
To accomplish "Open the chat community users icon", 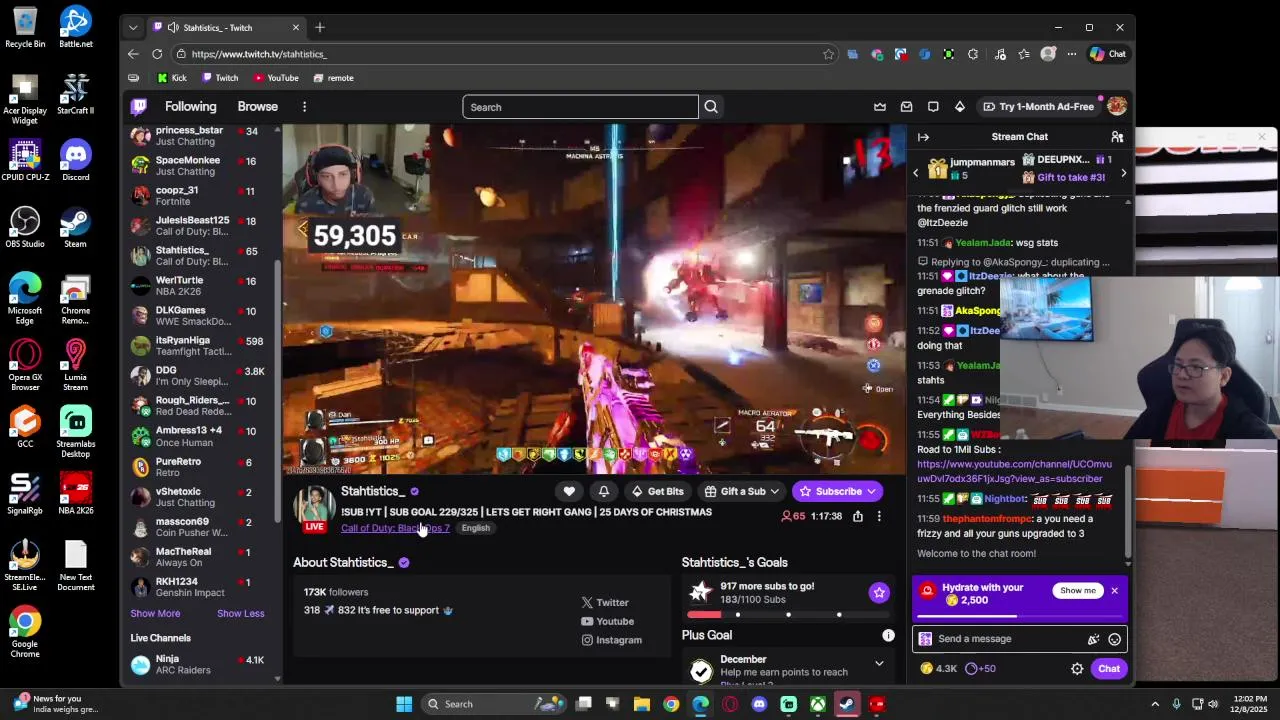I will 1117,137.
